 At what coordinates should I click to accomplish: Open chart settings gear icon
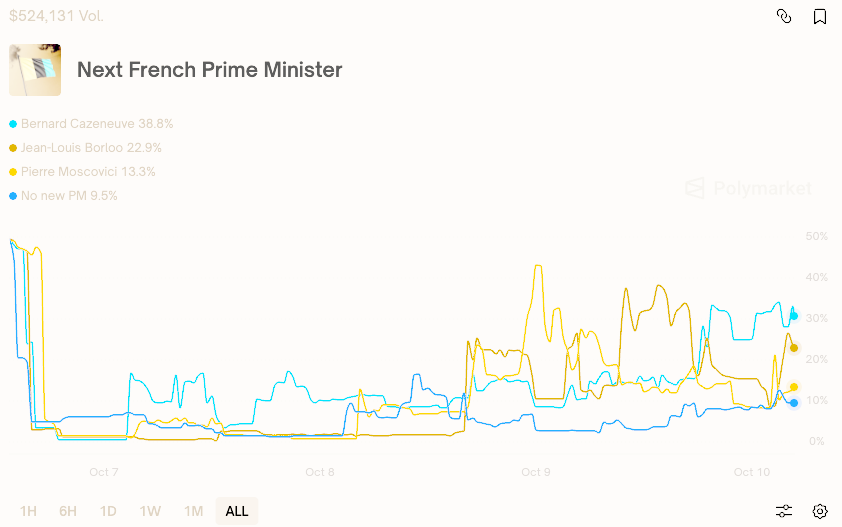(820, 511)
